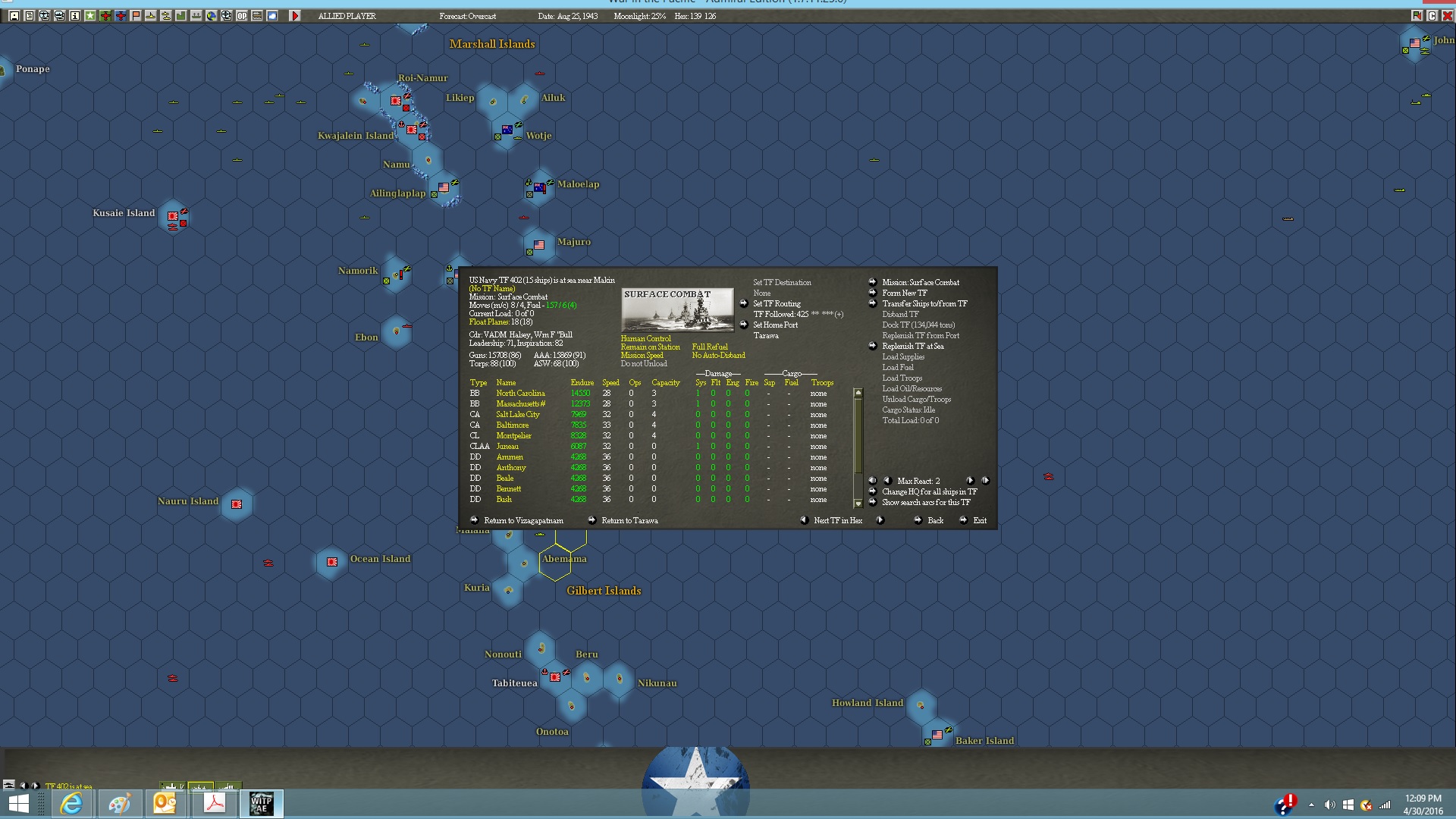Open Internet Explorer from taskbar
Viewport: 1456px width, 819px height.
click(x=71, y=803)
